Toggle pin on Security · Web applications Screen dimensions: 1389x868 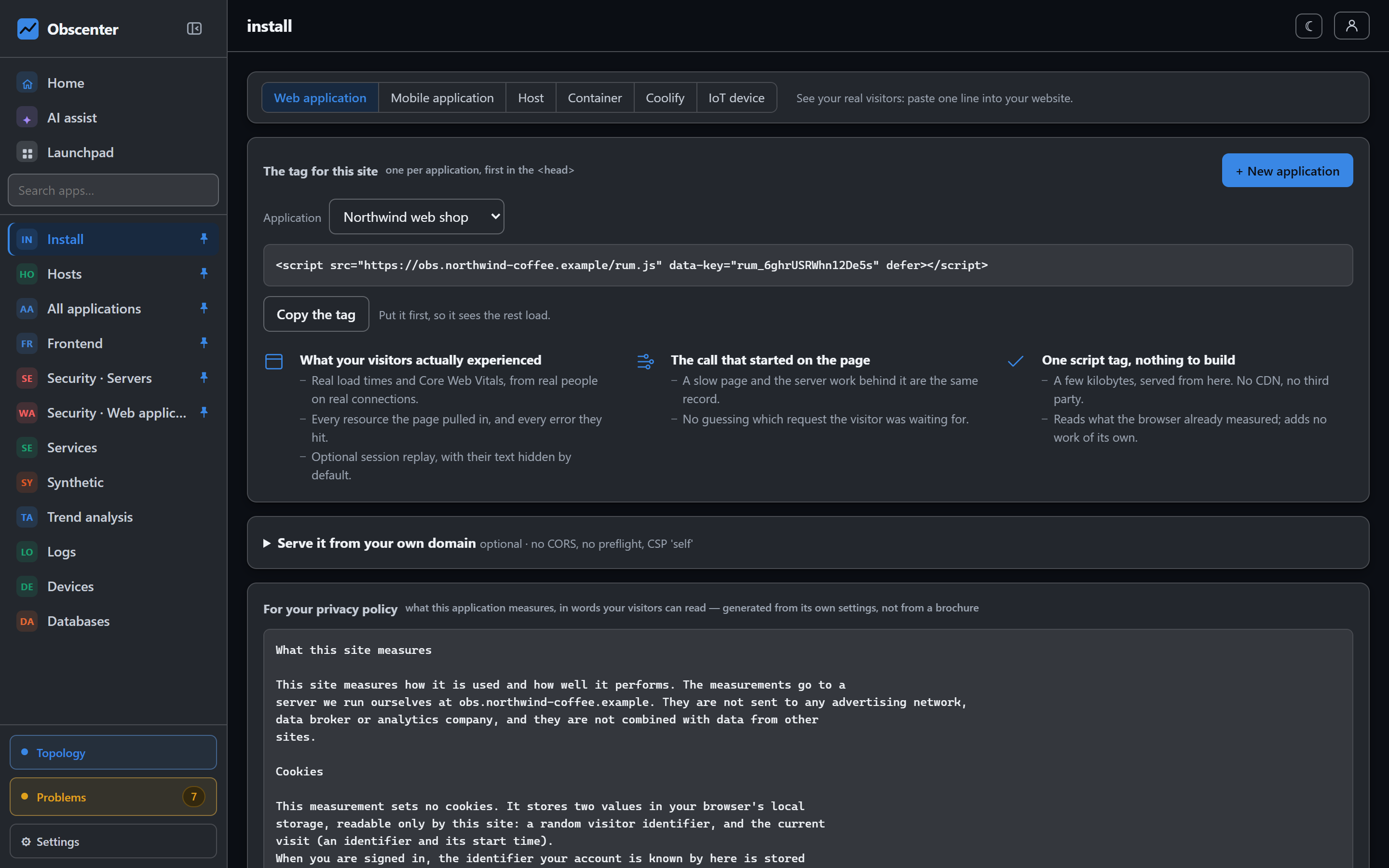pyautogui.click(x=204, y=412)
